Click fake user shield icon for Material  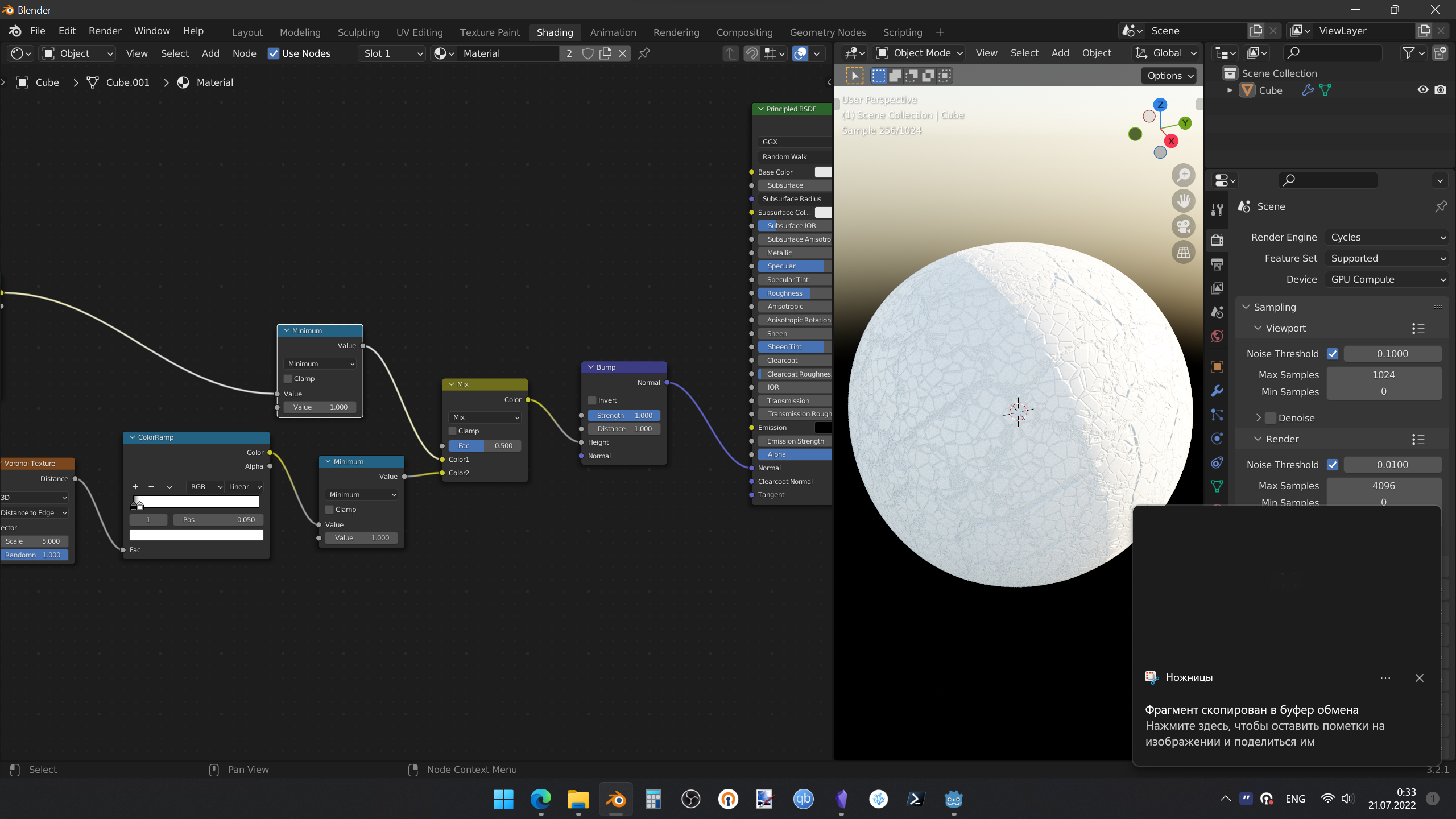point(588,53)
